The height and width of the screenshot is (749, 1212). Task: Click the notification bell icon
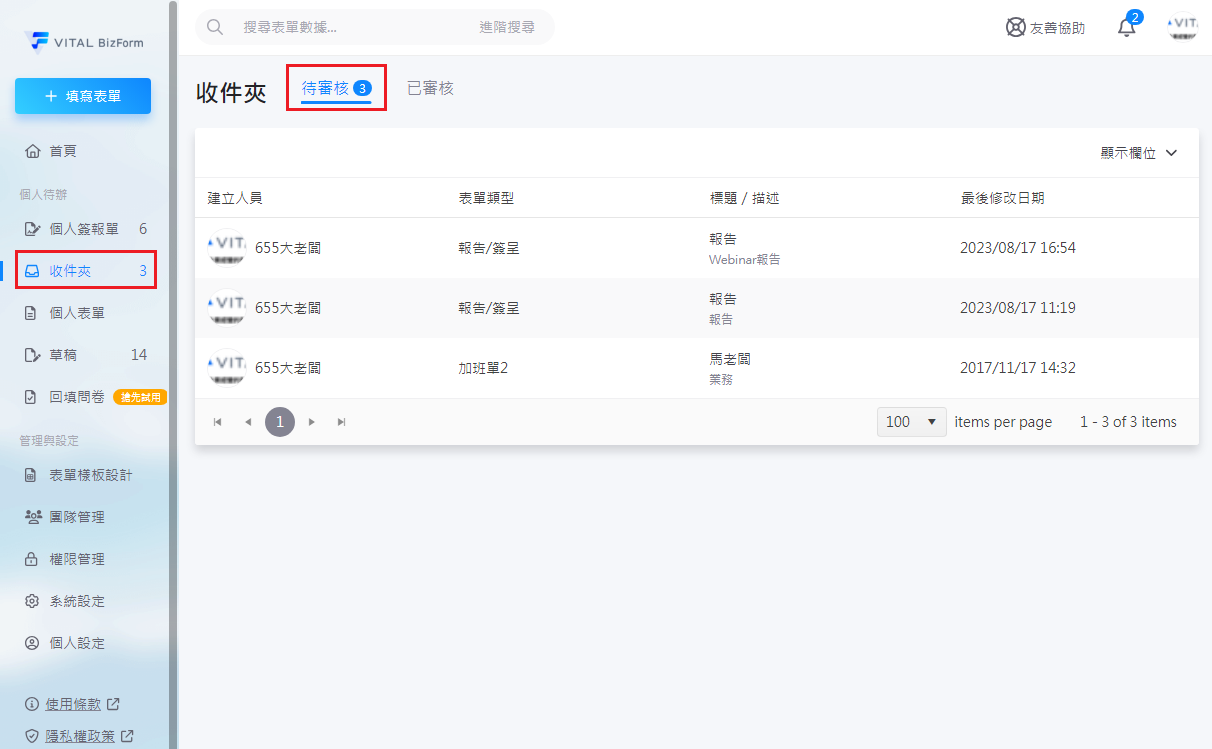[1127, 28]
